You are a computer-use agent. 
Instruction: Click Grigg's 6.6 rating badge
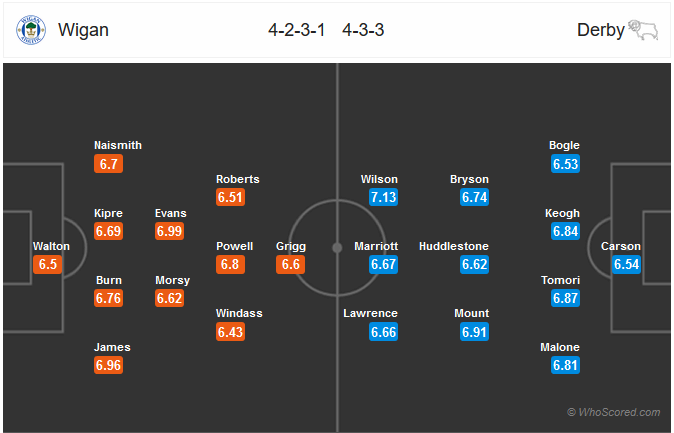[x=291, y=264]
